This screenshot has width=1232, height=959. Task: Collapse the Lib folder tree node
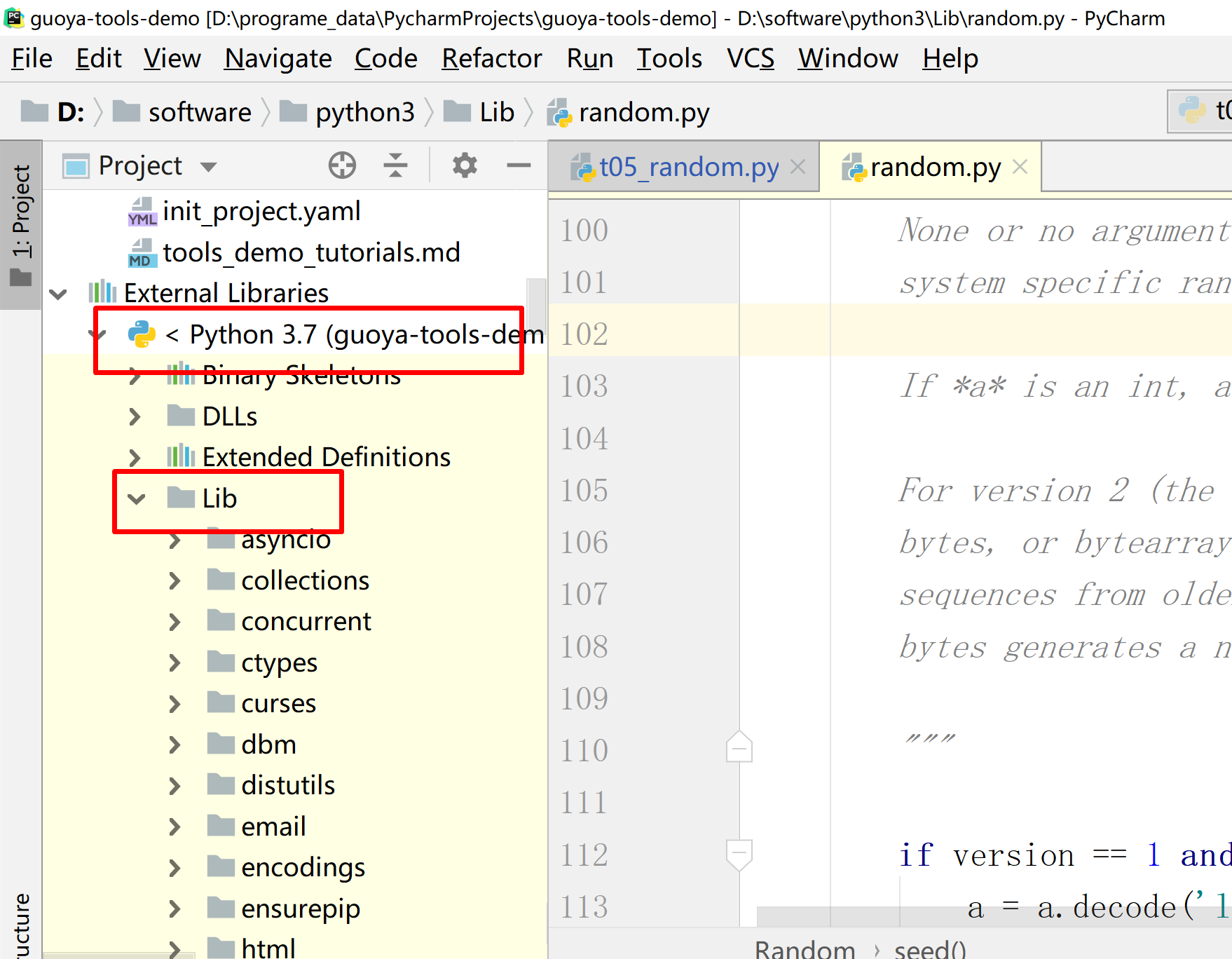point(137,498)
